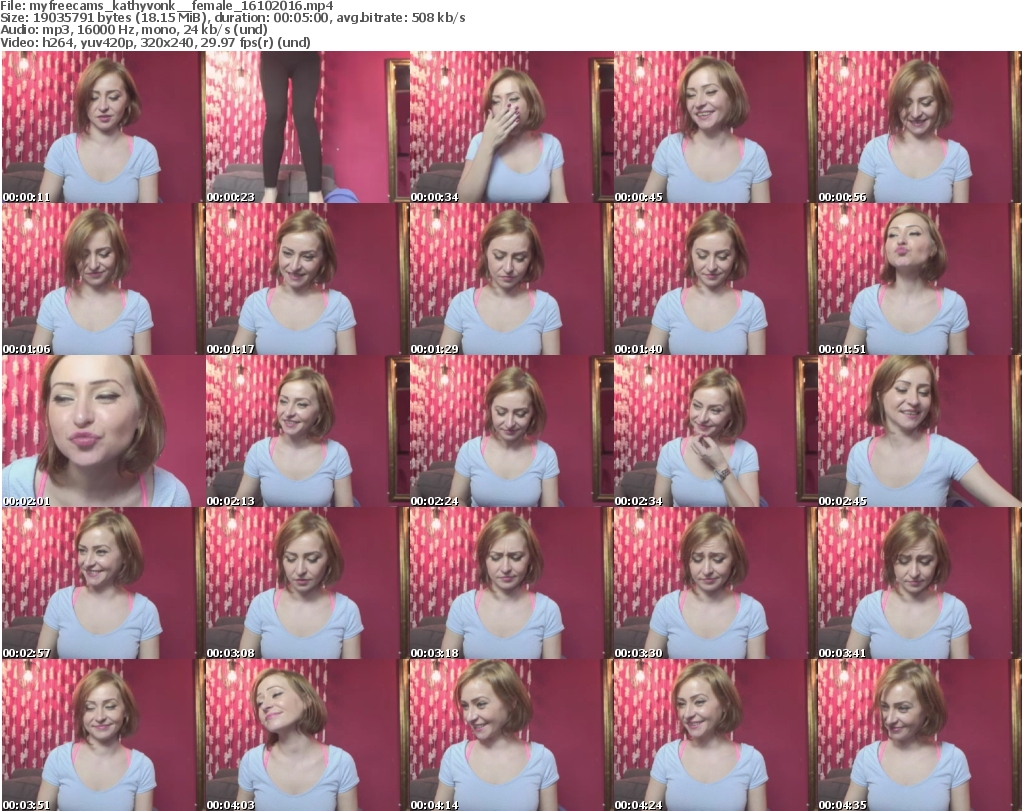
Task: Click the close-up frame at 00:02:01
Action: [x=102, y=432]
